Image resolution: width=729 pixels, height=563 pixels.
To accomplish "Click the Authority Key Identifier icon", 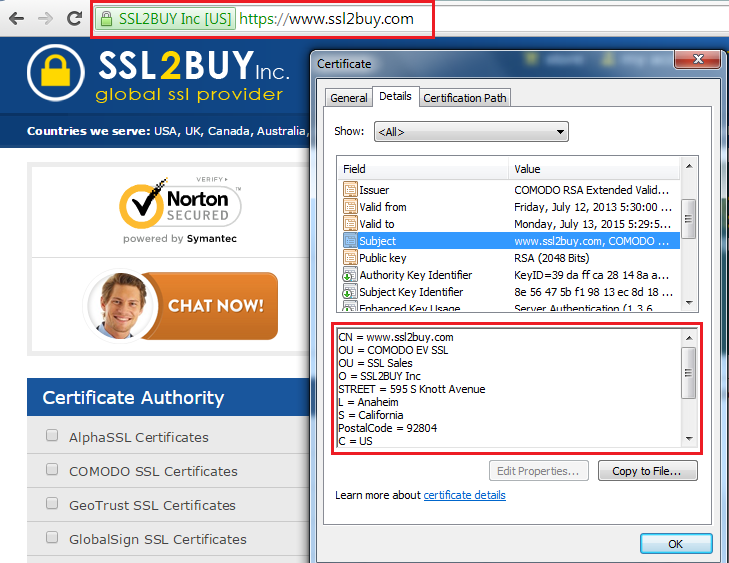I will pyautogui.click(x=350, y=275).
